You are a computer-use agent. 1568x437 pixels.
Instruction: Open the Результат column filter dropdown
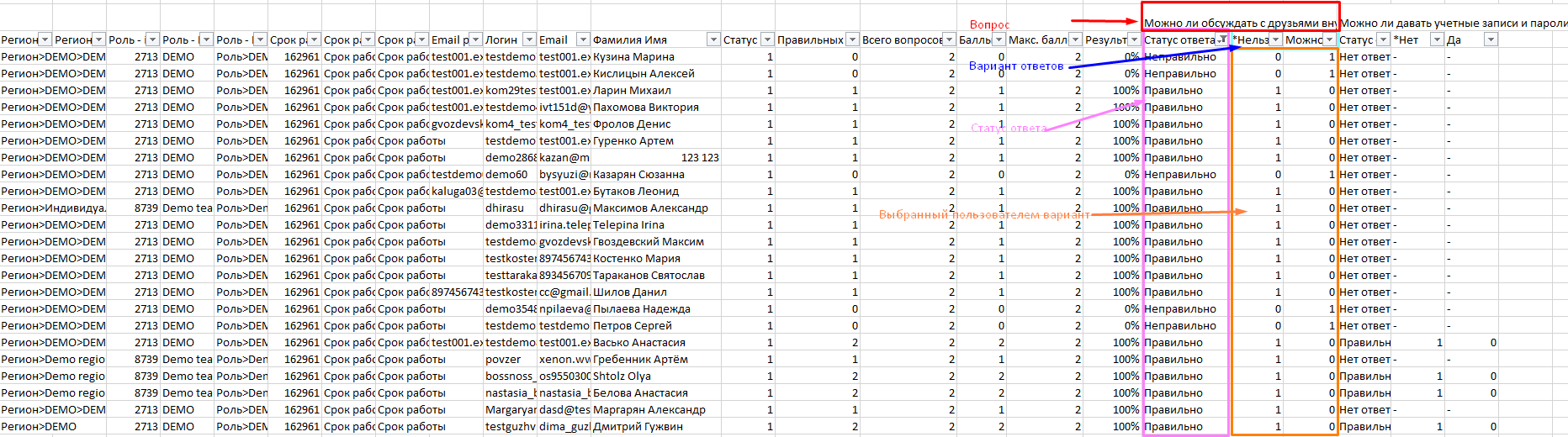pyautogui.click(x=1134, y=39)
